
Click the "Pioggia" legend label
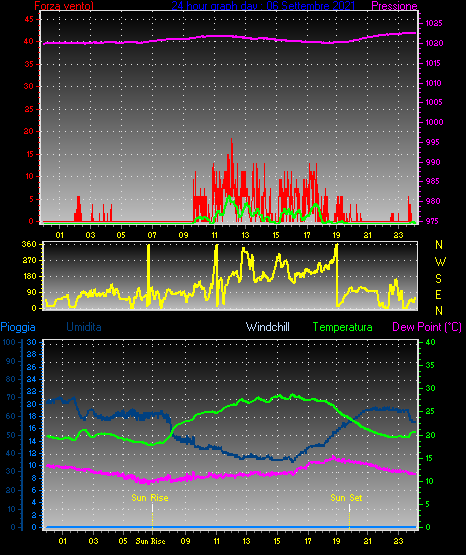[18, 327]
